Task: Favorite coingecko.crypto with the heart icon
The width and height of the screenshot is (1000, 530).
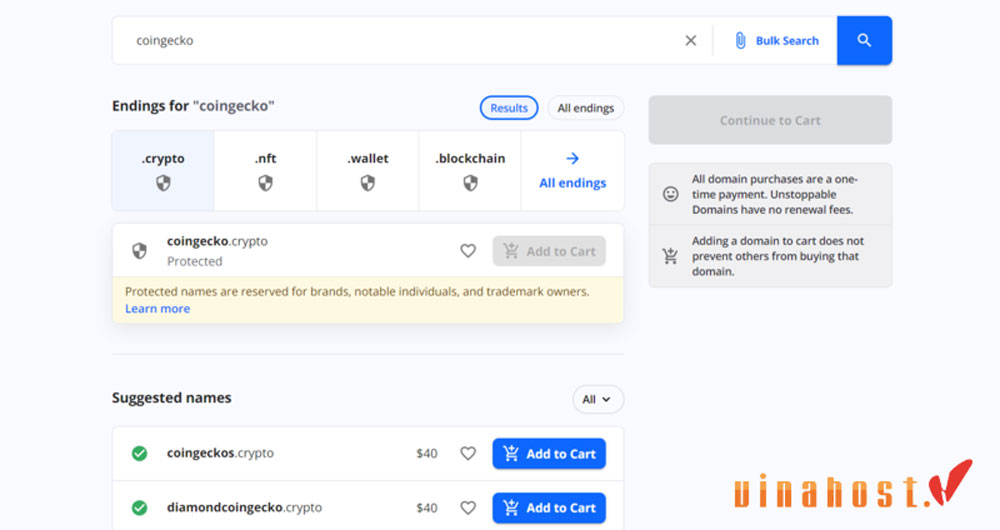Action: 468,251
